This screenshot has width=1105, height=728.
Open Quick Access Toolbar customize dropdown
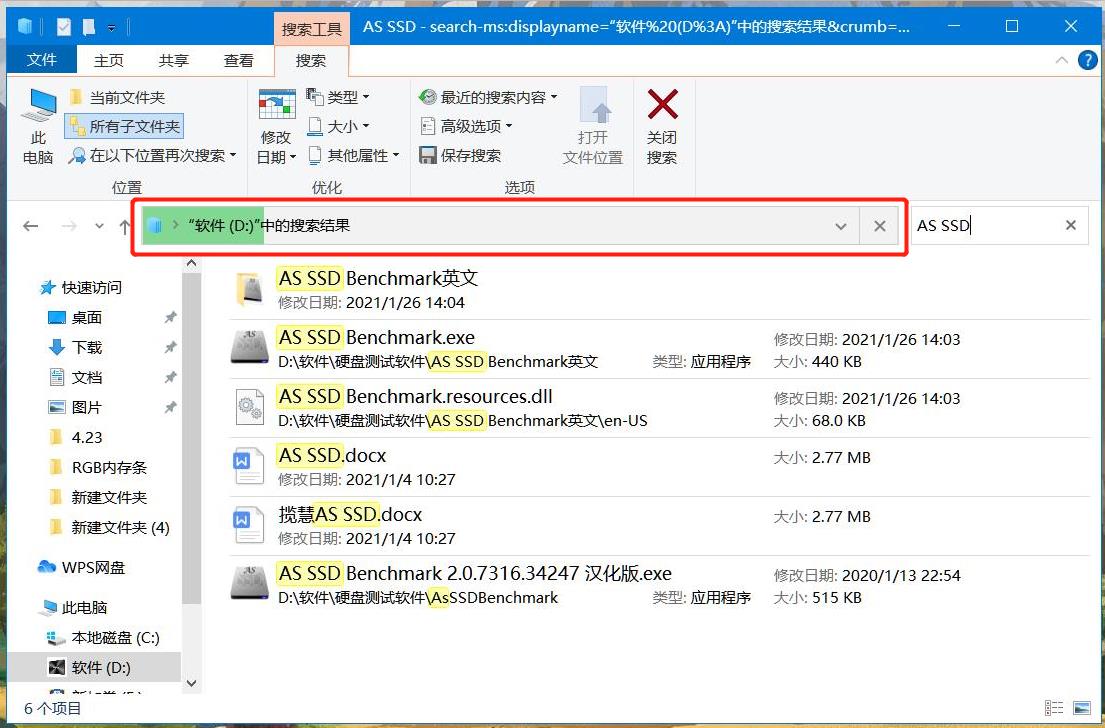pyautogui.click(x=111, y=28)
